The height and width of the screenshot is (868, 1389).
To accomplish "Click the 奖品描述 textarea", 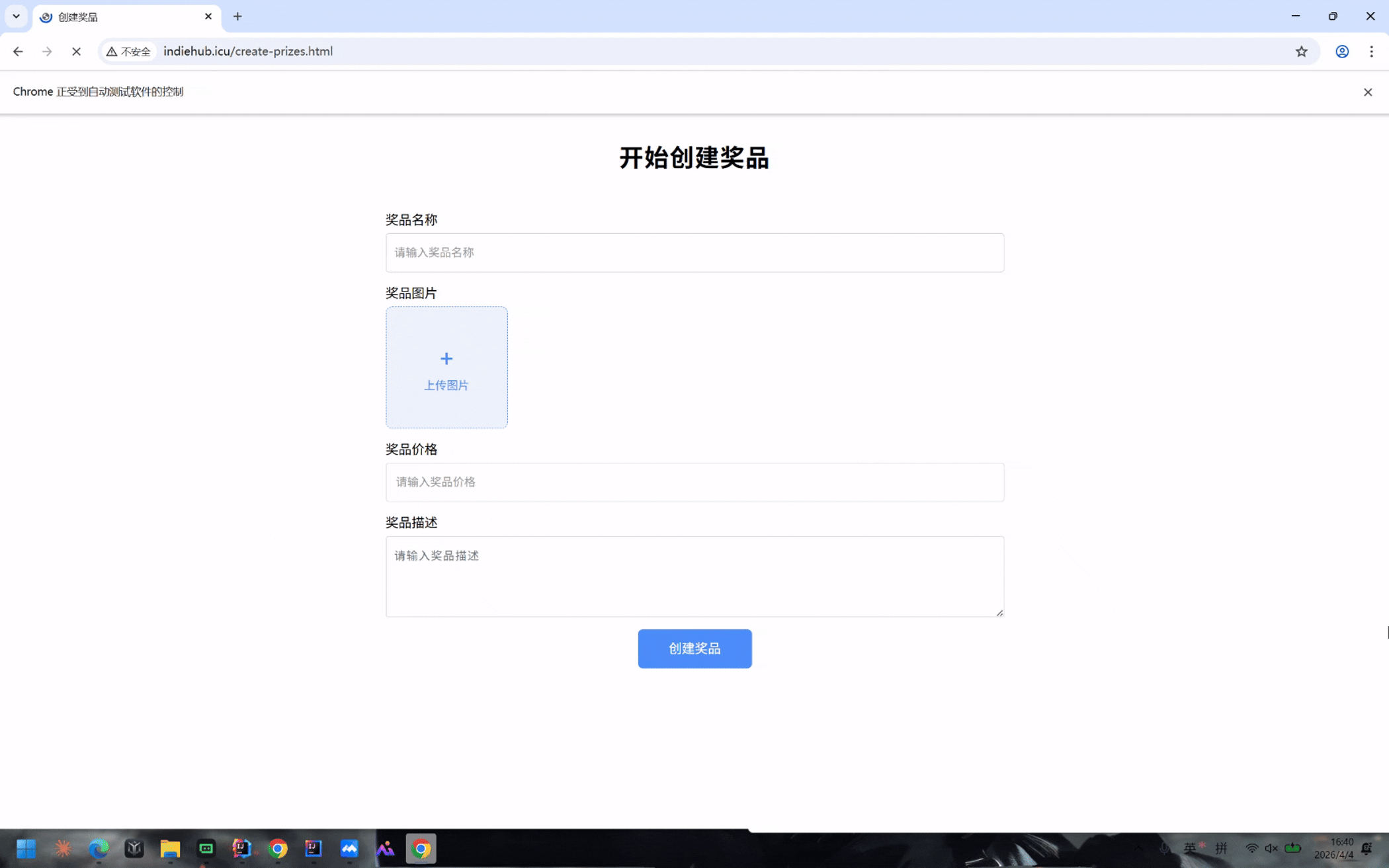I will (694, 576).
